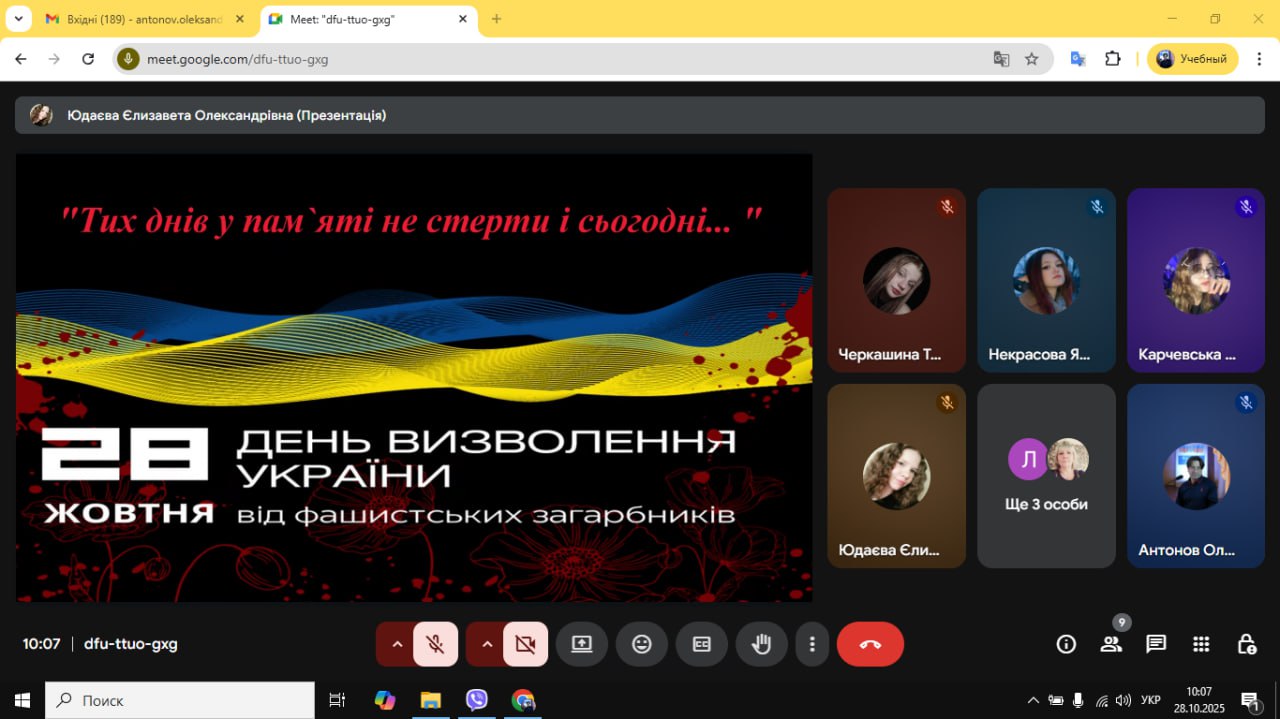The image size is (1280, 719).
Task: Open more options three-dot menu
Action: pos(813,644)
